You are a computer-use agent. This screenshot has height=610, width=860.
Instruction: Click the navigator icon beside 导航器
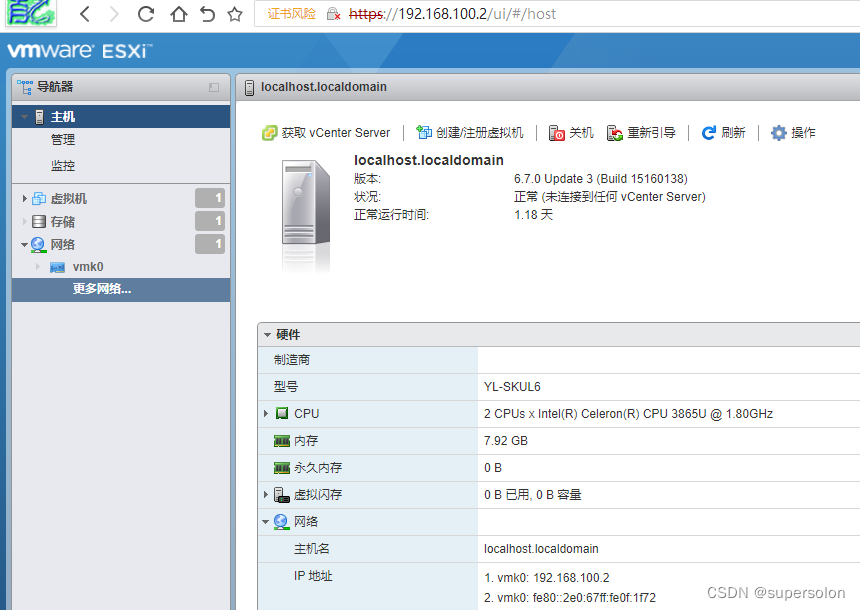[25, 87]
